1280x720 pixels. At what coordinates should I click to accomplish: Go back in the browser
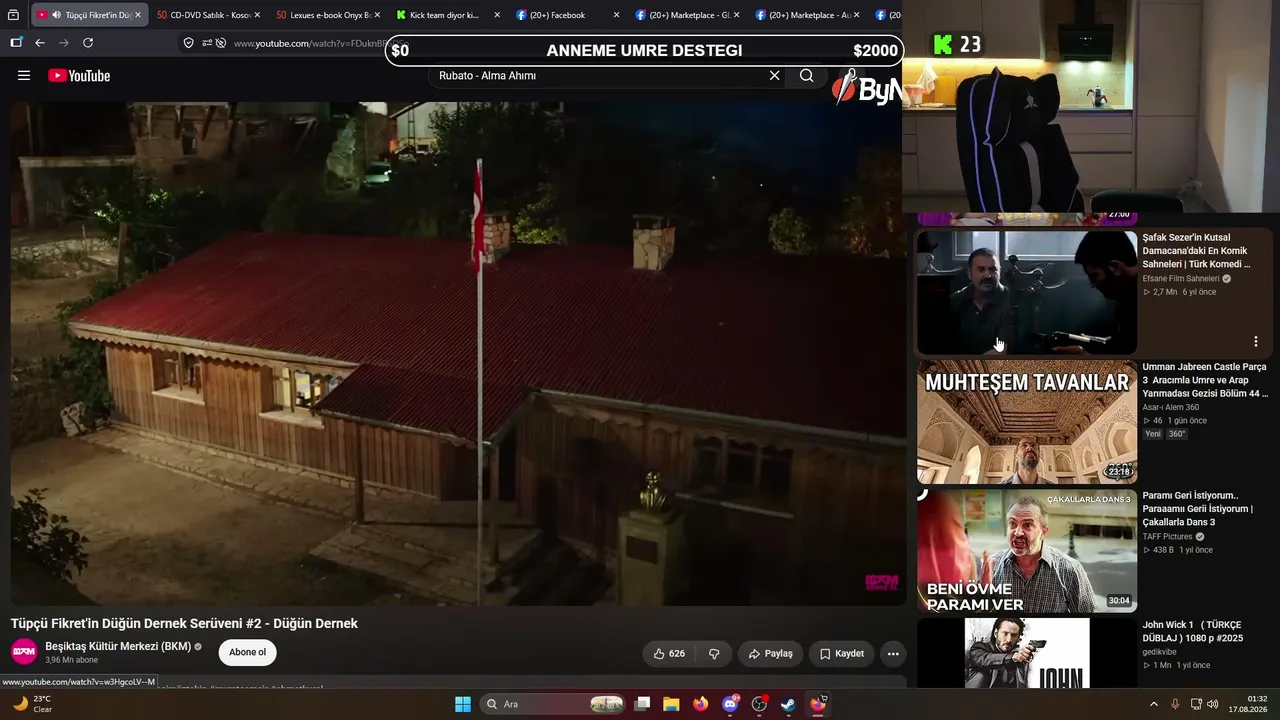[x=40, y=43]
